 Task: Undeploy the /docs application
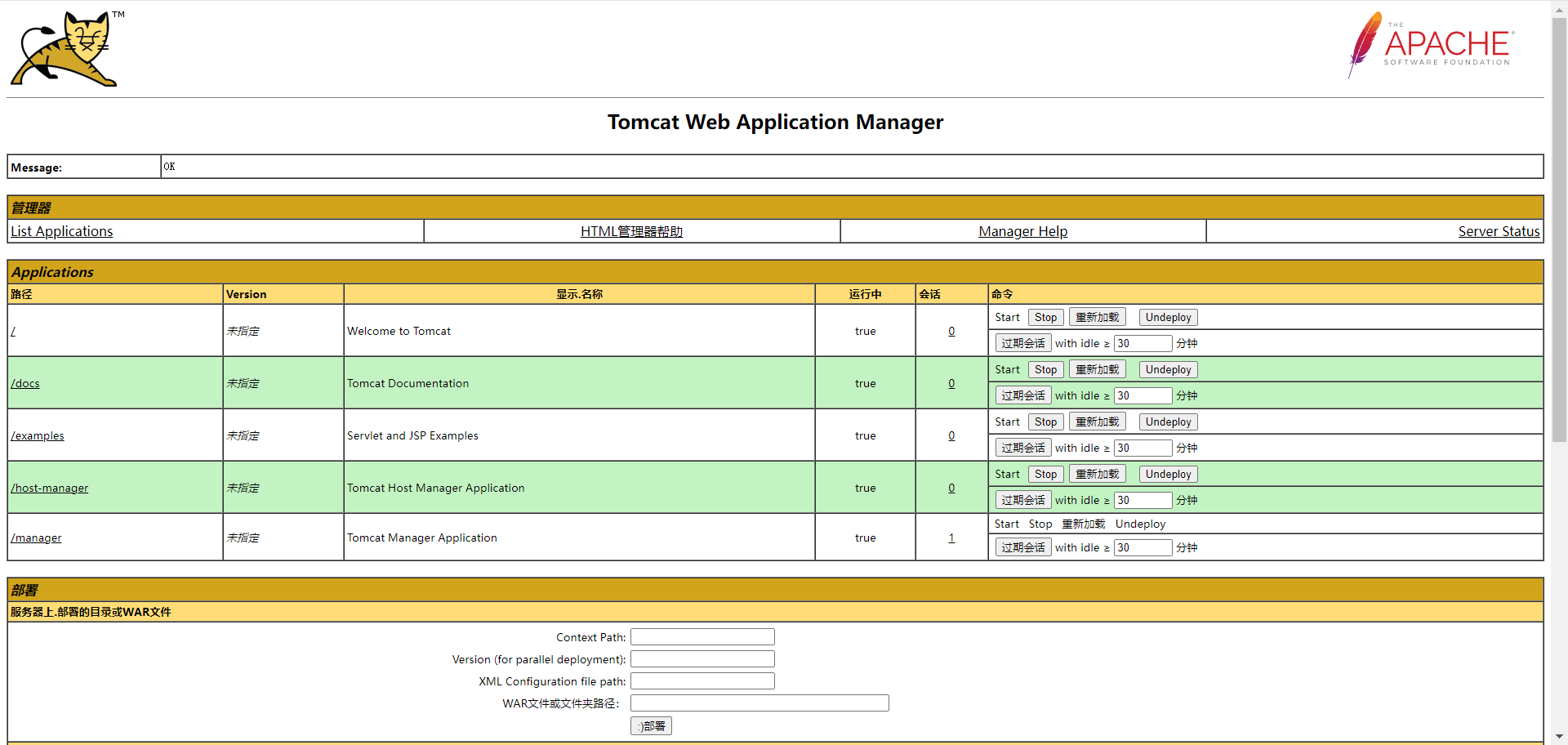tap(1168, 369)
